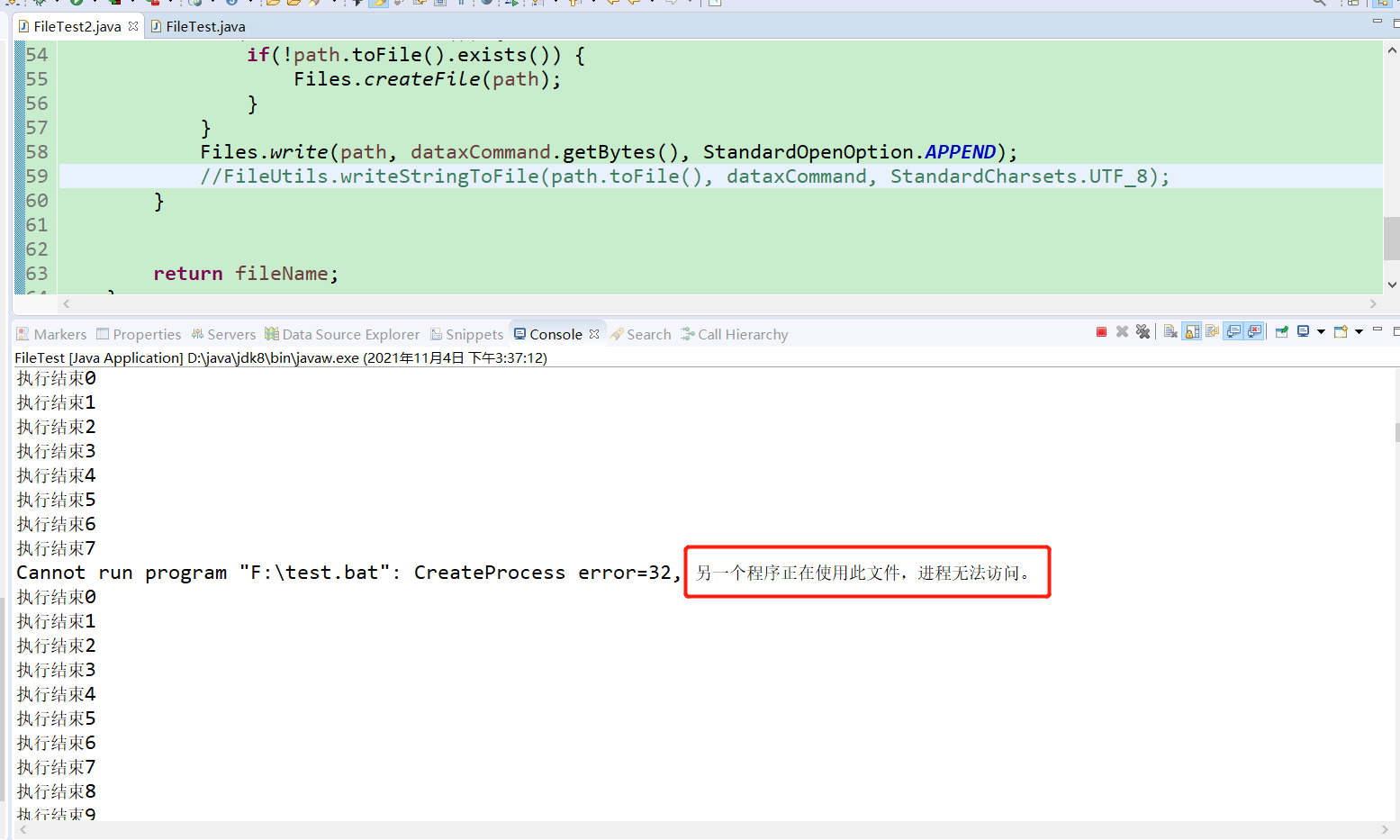Open the Data Source Explorer tab
The height and width of the screenshot is (840, 1400).
coord(342,334)
